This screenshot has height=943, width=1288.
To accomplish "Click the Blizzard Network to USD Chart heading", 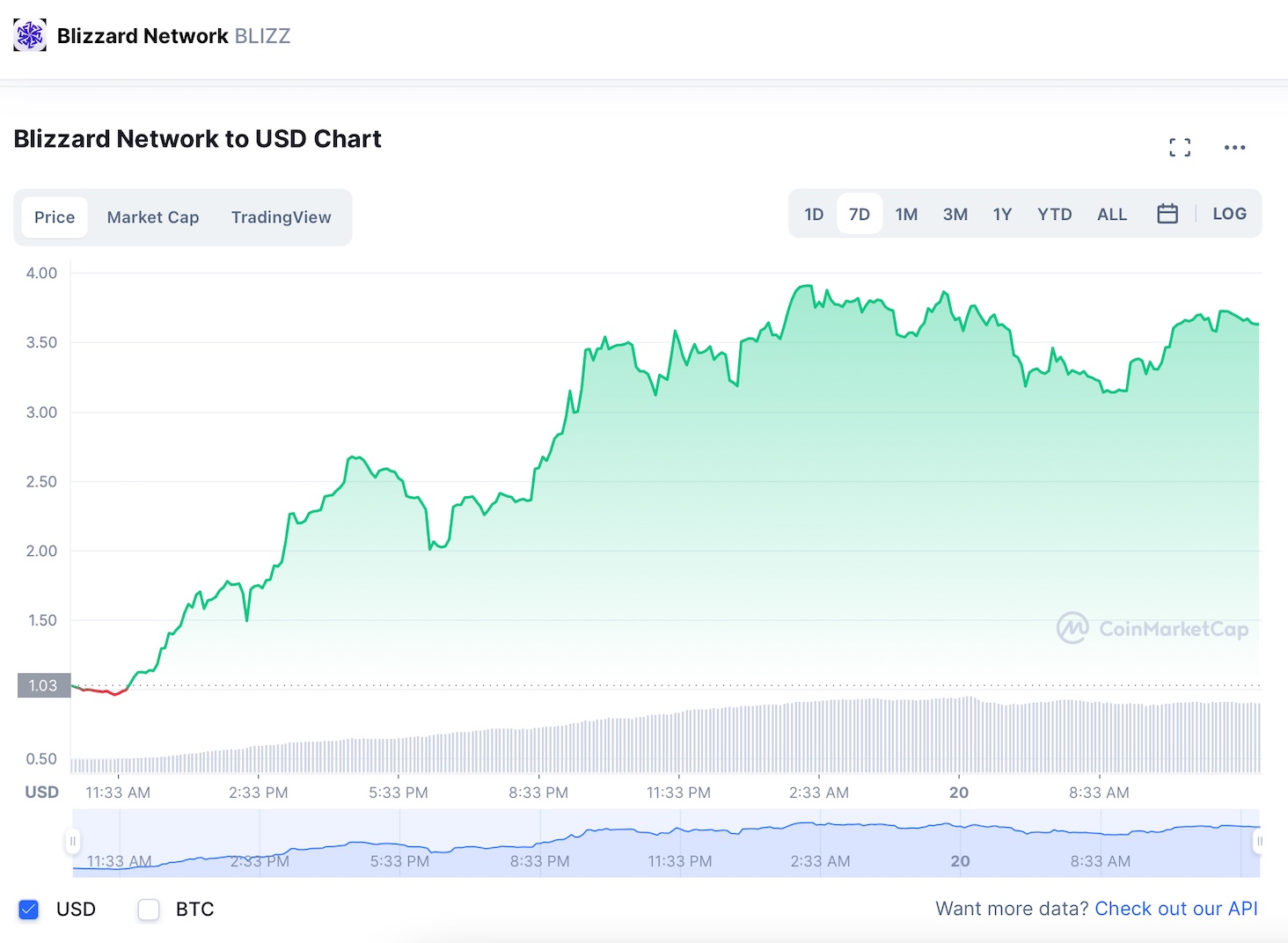I will [x=198, y=139].
